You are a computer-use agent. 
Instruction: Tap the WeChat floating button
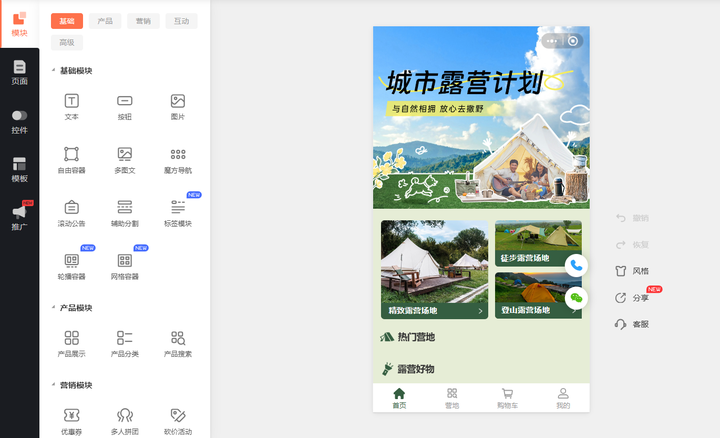click(x=576, y=298)
